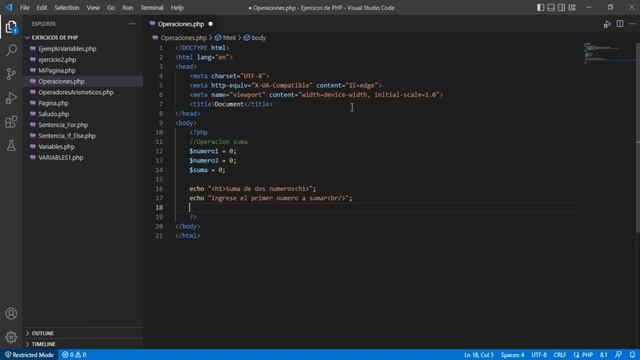This screenshot has height=360, width=640.
Task: Open Variables.php file
Action: [x=56, y=147]
